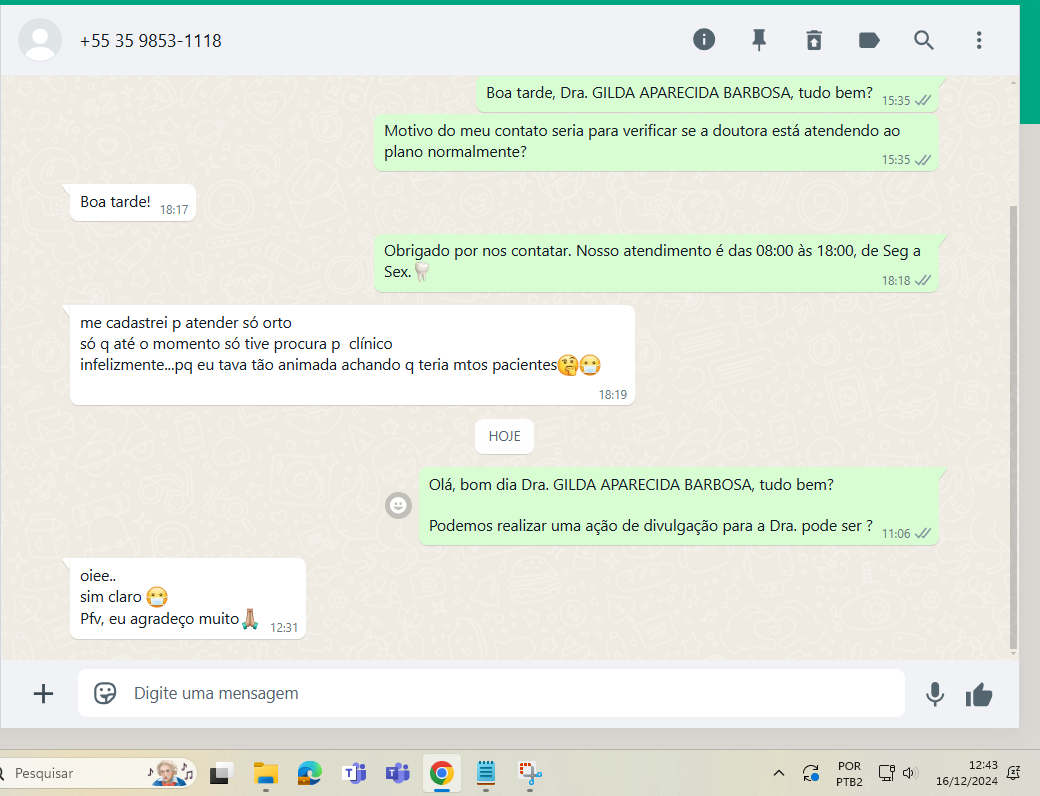Viewport: 1040px width, 796px height.
Task: Click the 'HOJE' date separator chip
Action: click(x=504, y=436)
